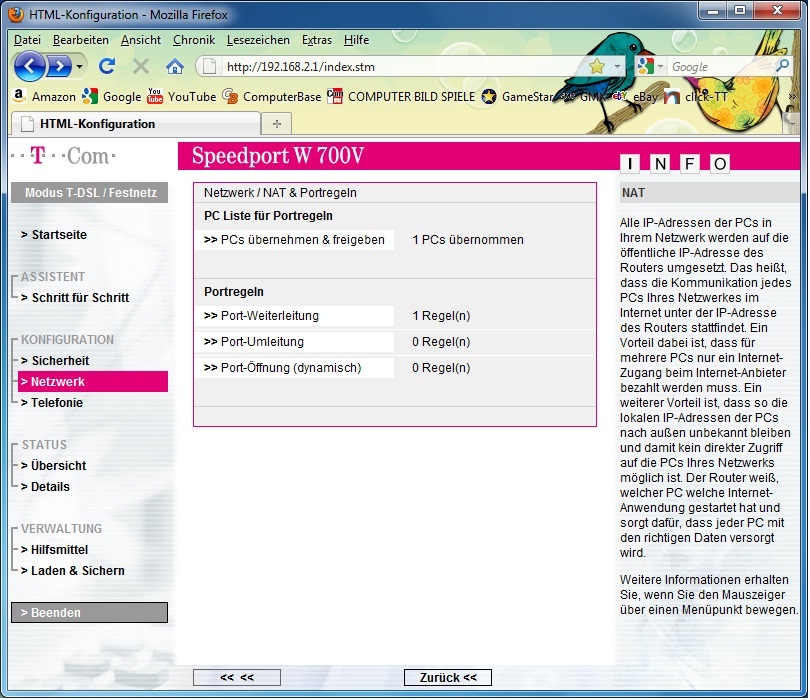The image size is (810, 700).
Task: Open the tab list dropdown arrow
Action: (x=792, y=124)
